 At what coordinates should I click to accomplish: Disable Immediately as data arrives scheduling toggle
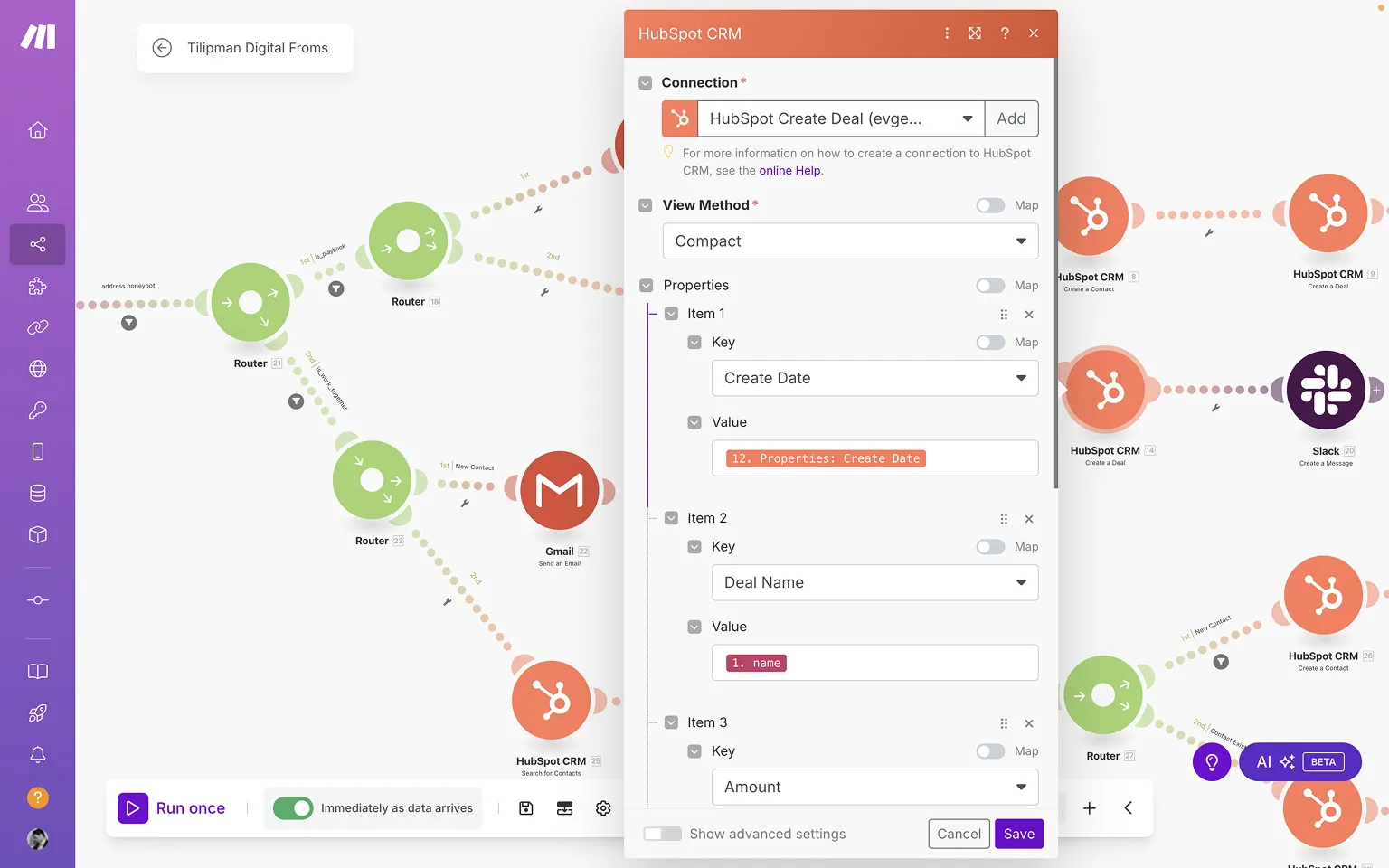[x=293, y=808]
